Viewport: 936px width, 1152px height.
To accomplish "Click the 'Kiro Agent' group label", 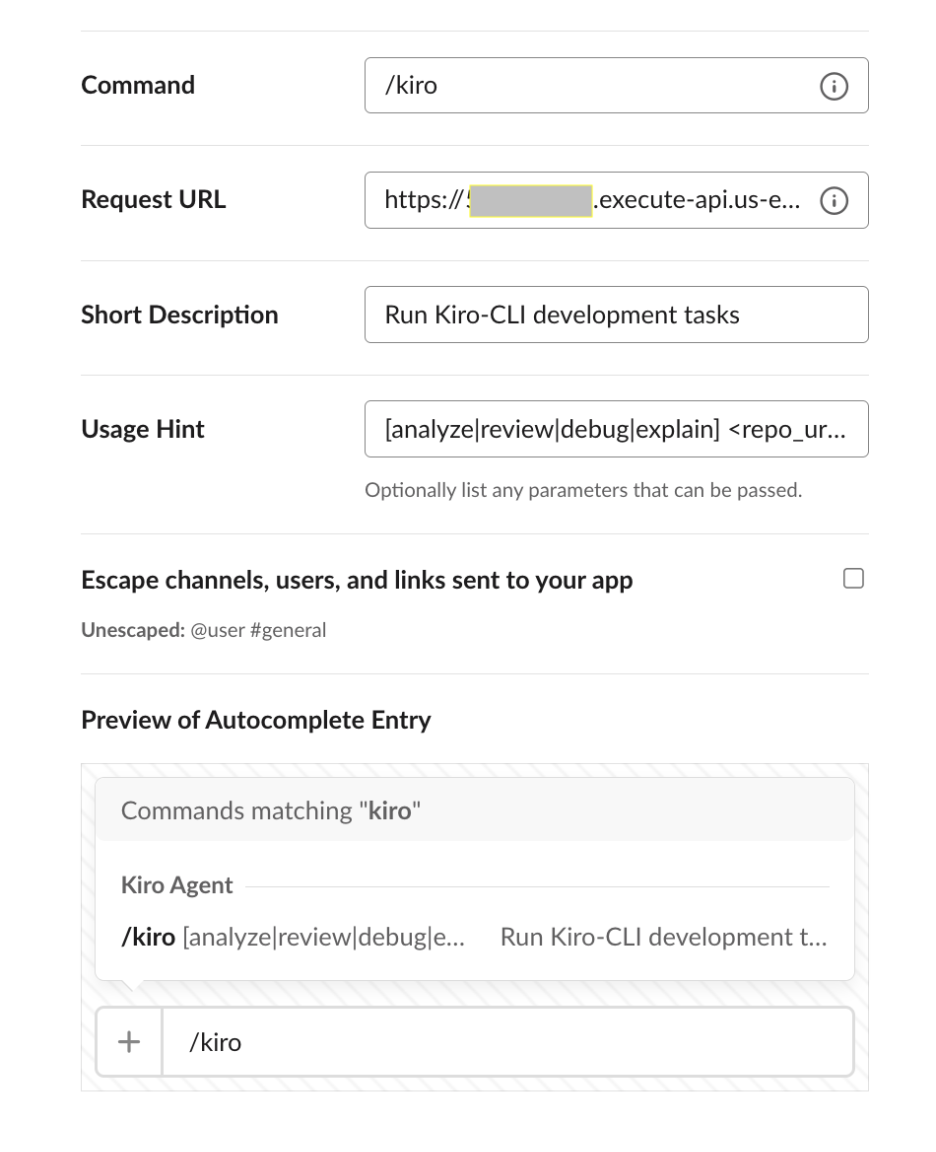I will coord(176,885).
